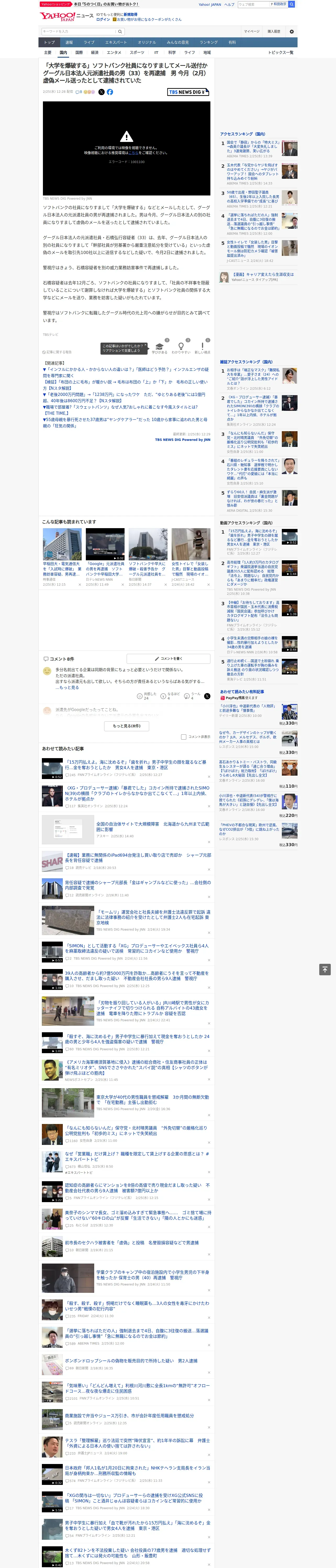Open エキスパート tab

(x=116, y=43)
